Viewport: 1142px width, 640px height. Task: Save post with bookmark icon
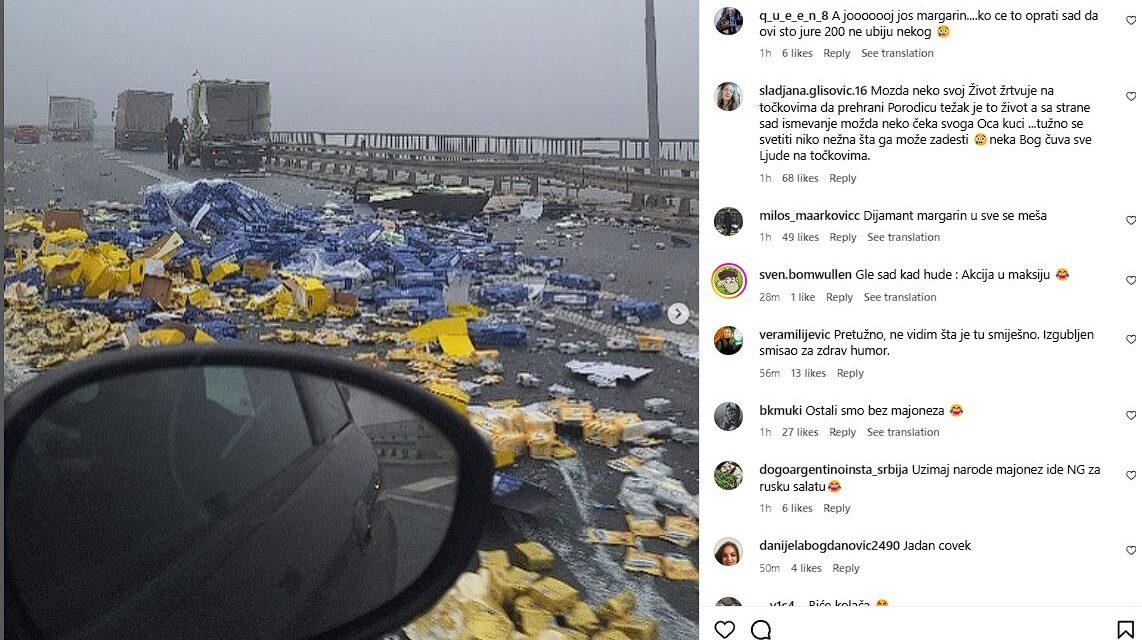(1126, 629)
